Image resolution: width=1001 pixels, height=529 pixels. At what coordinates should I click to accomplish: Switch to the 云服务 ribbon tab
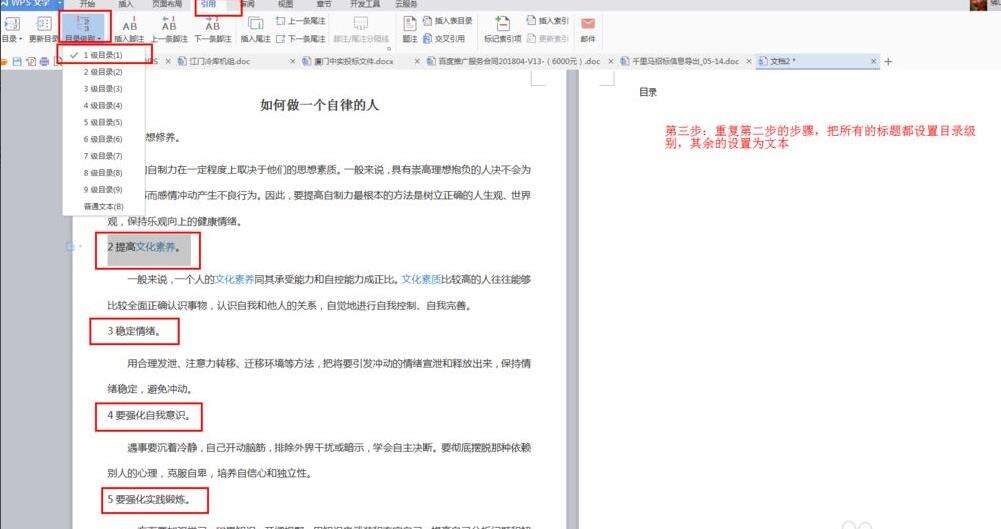pos(406,4)
